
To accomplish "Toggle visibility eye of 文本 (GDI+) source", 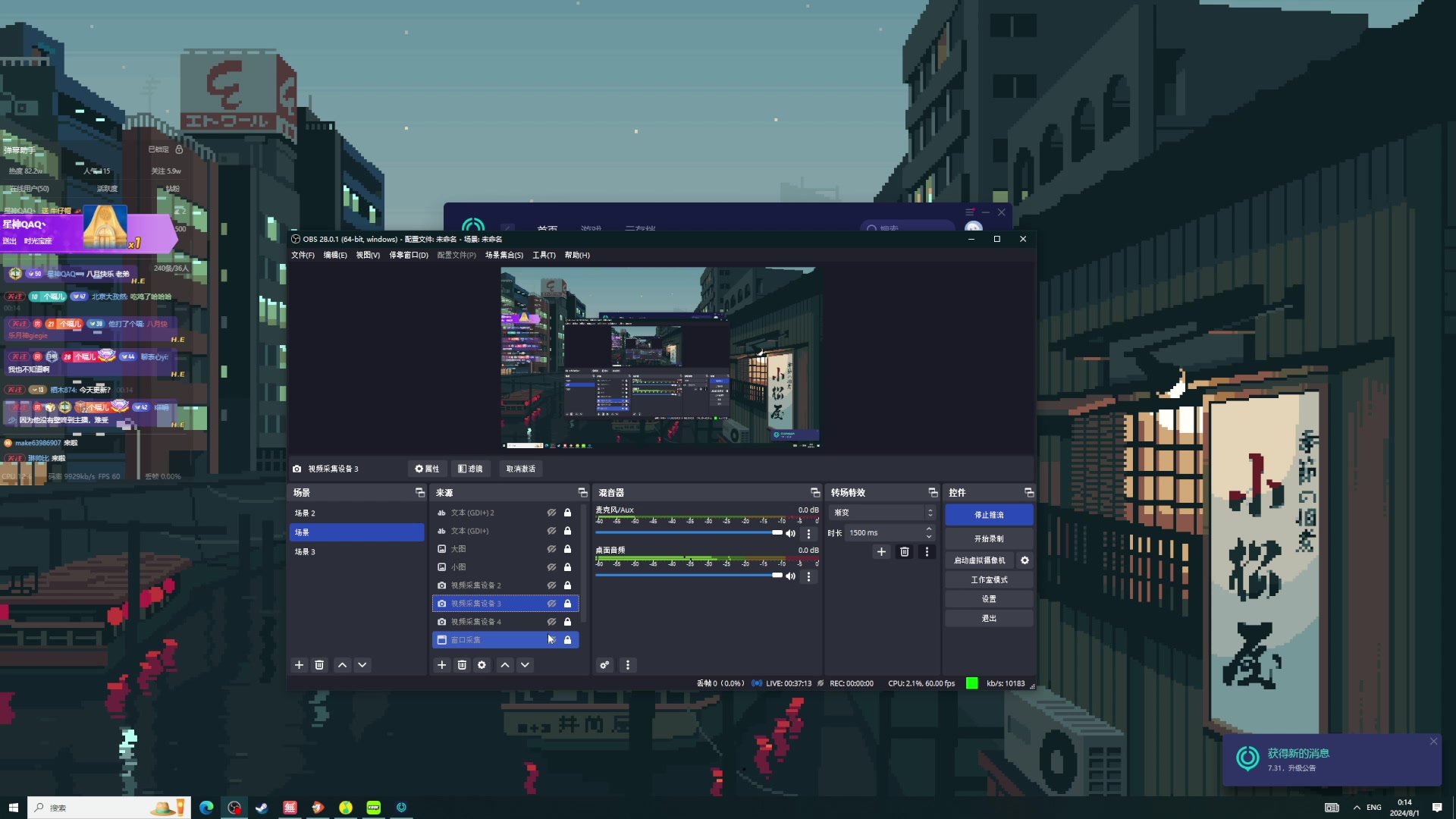I will (552, 531).
